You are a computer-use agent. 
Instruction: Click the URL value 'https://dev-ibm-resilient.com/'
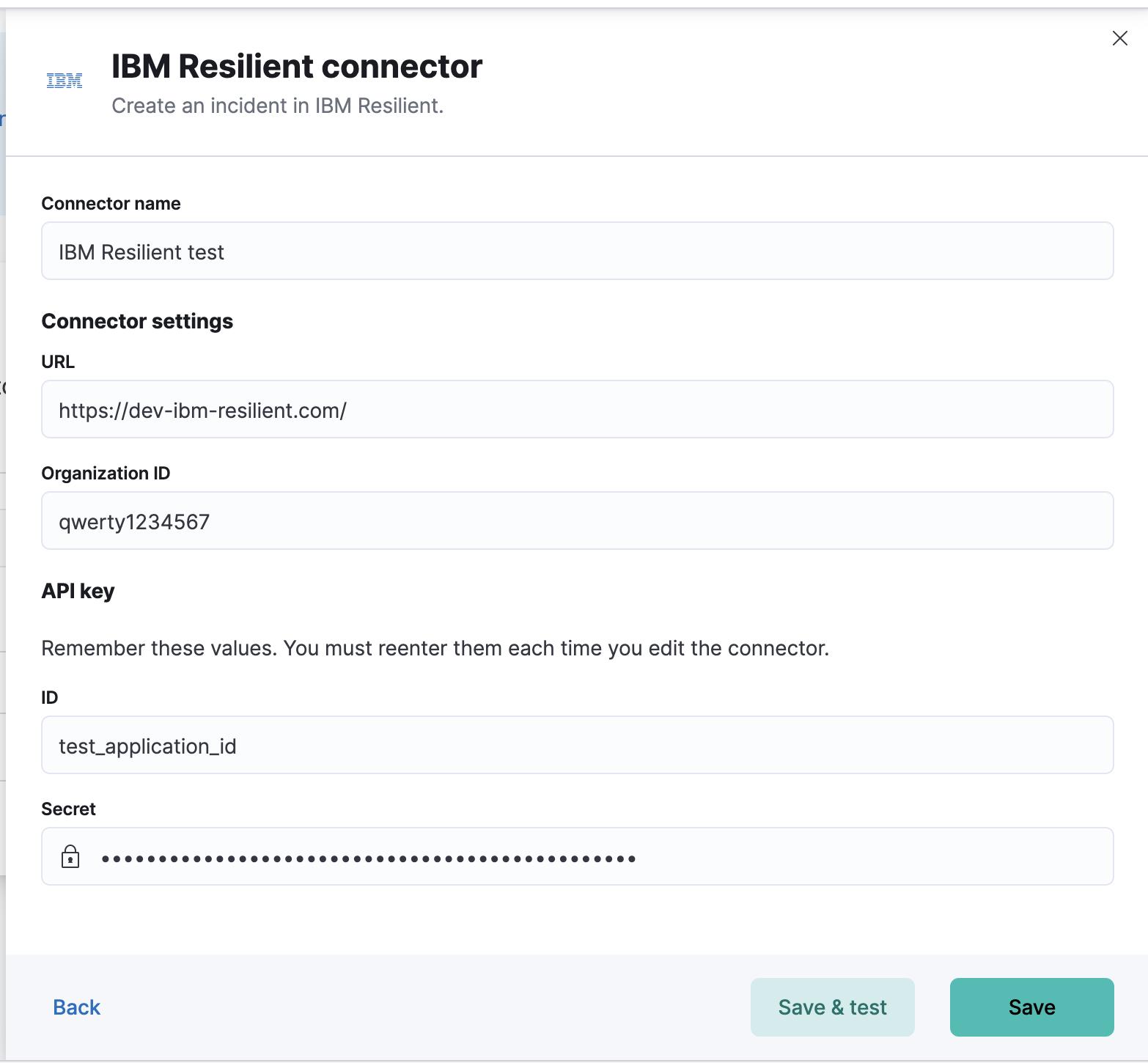coord(203,410)
